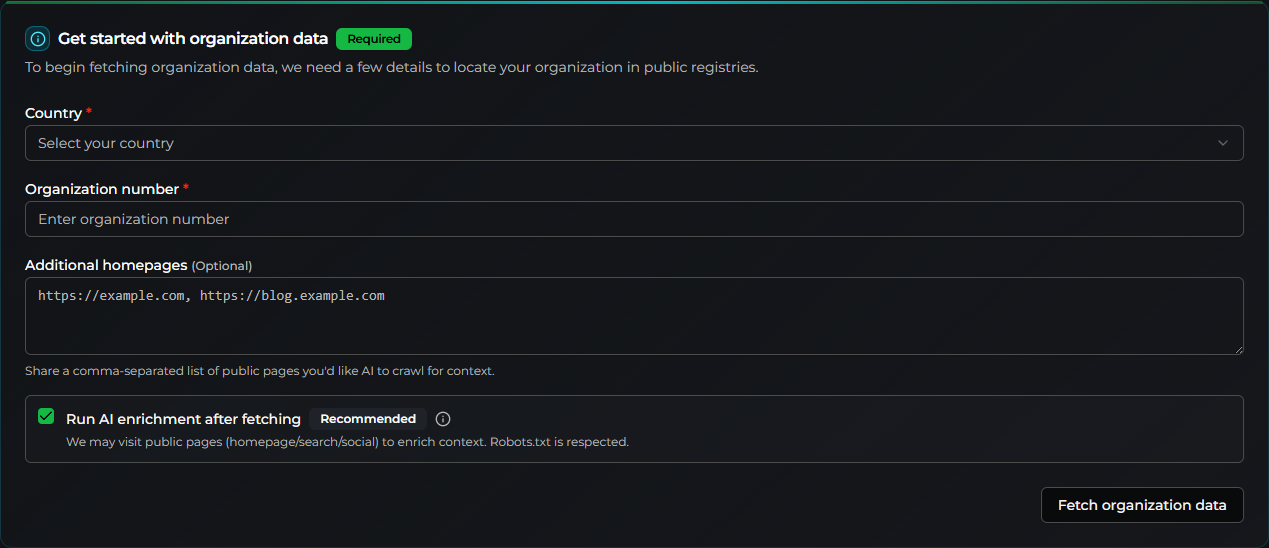Click the comma-separated list helper text

260,371
